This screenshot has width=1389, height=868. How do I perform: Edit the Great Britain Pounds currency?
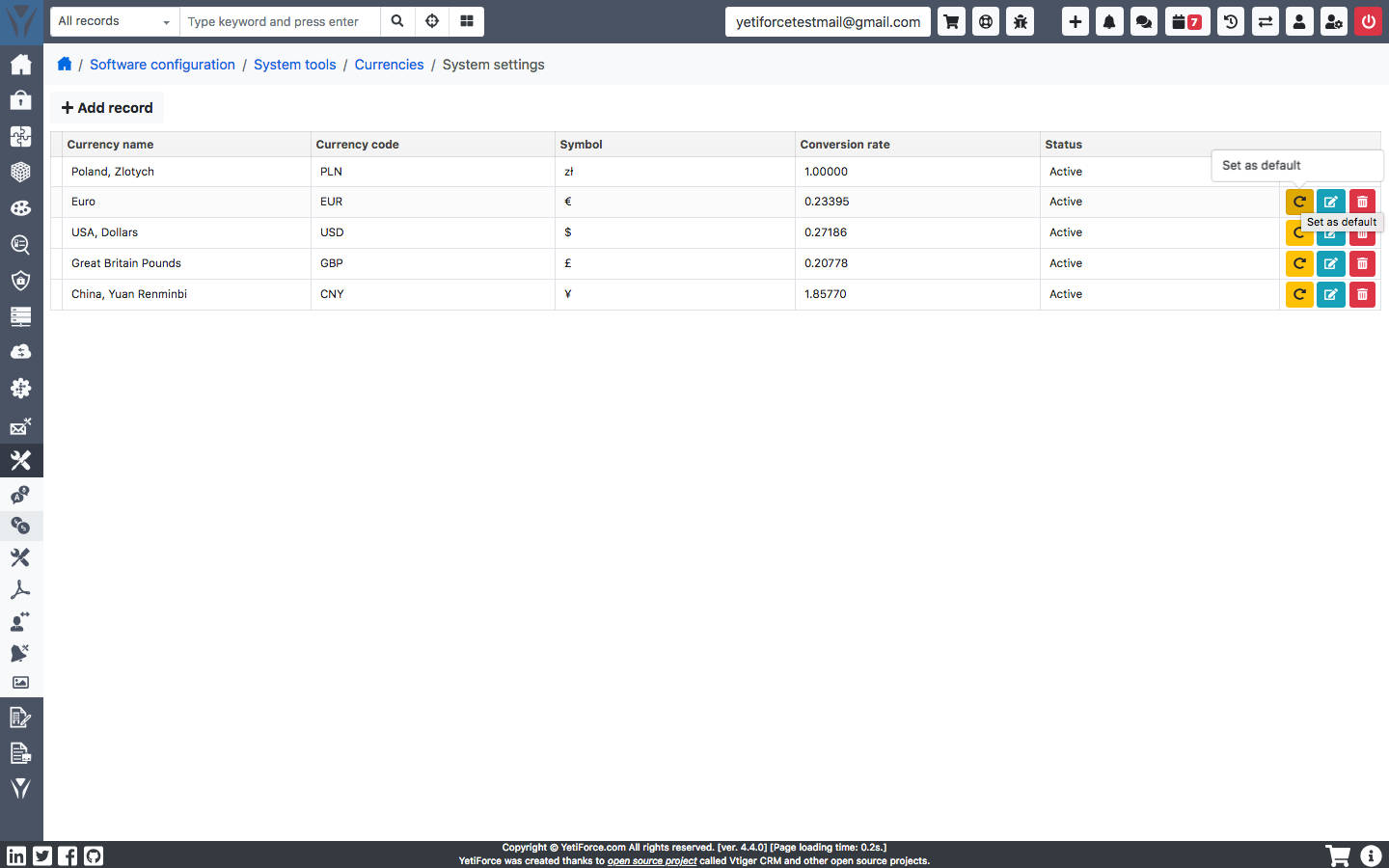pyautogui.click(x=1331, y=263)
